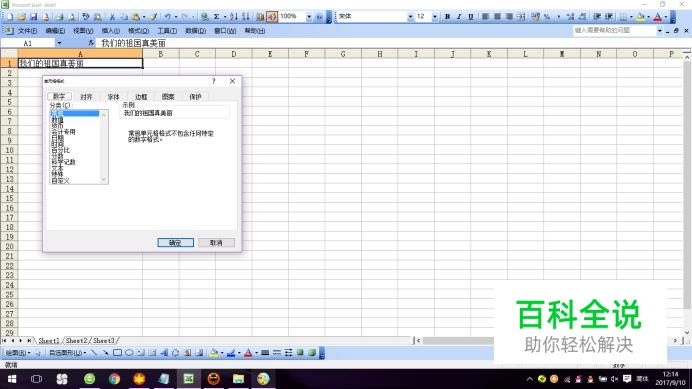
Task: Apply font color red A icon
Action: 658,17
